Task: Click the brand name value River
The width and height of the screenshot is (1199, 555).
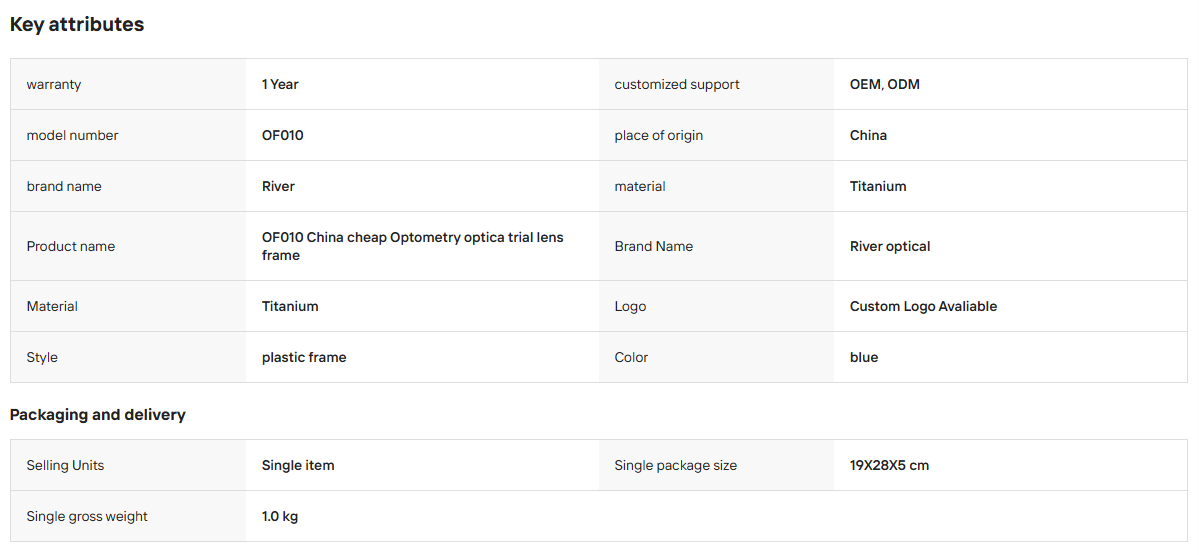Action: click(x=278, y=186)
